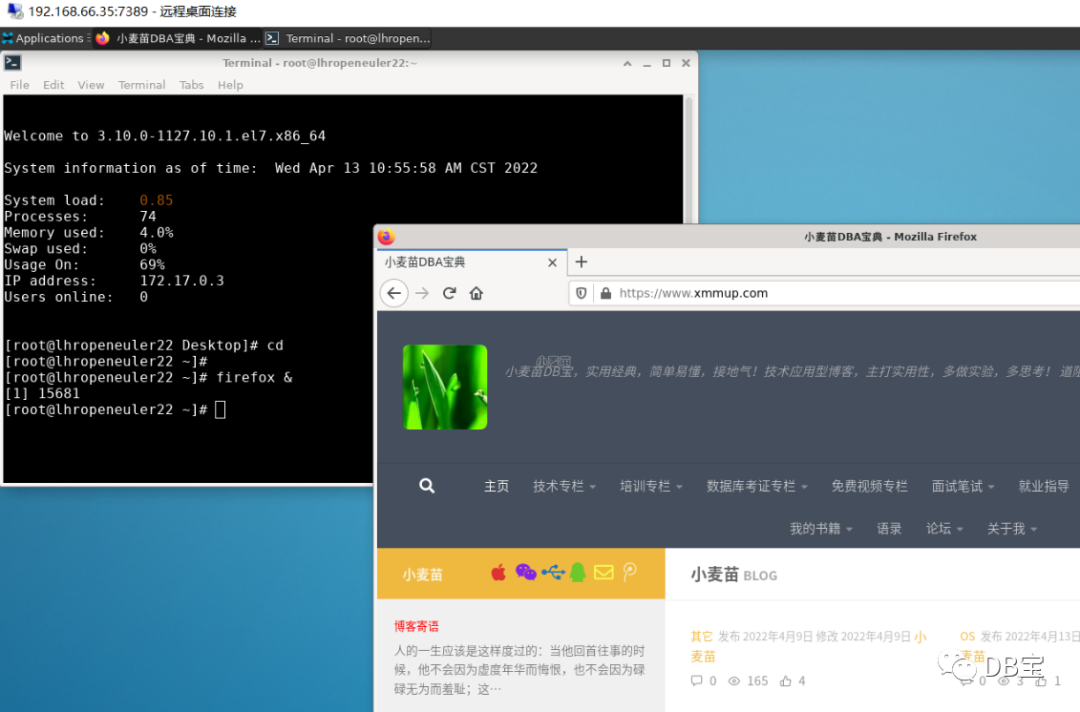Reload the page in Firefox

[449, 293]
